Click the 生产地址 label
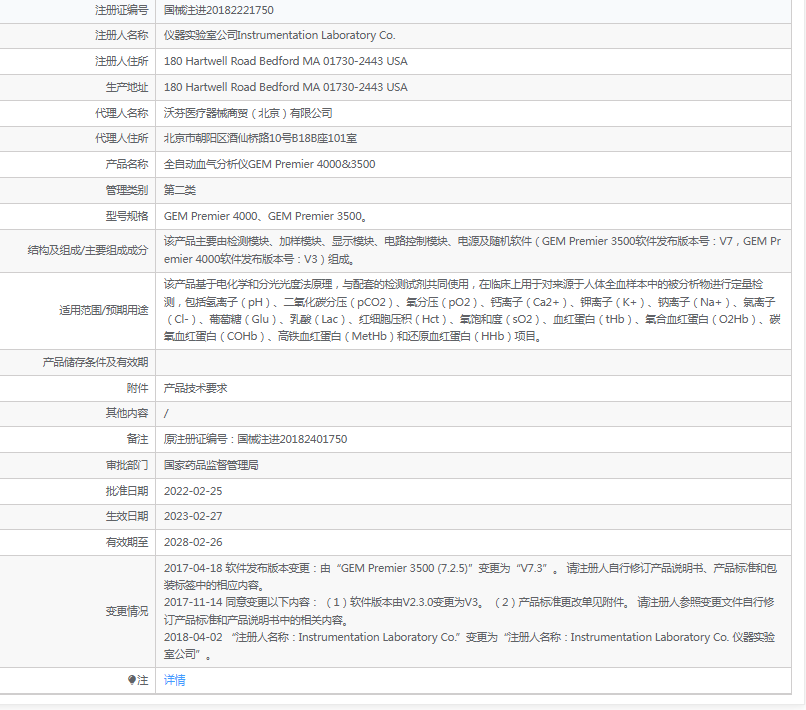The image size is (806, 710). pos(127,87)
